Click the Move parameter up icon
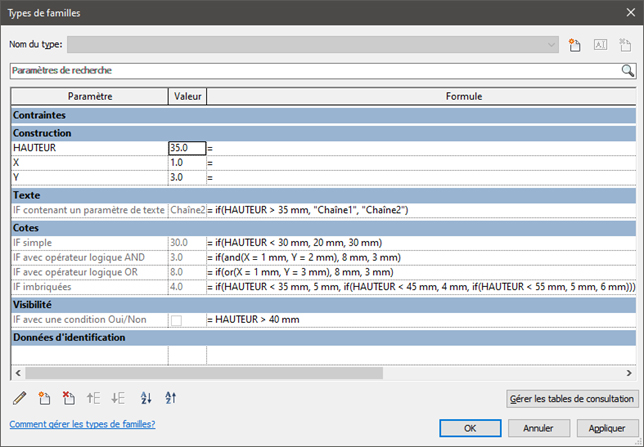Image resolution: width=644 pixels, height=447 pixels. click(93, 398)
